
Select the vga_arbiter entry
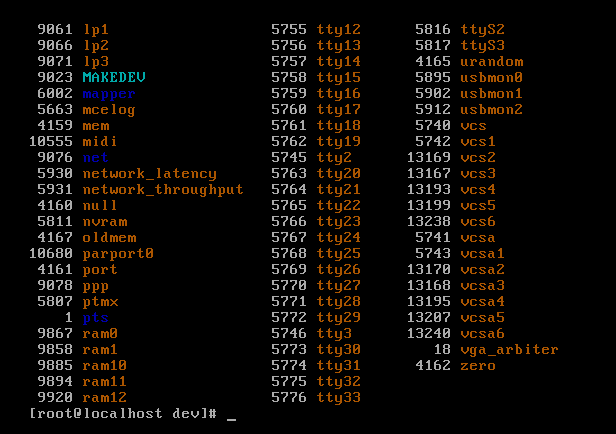(x=509, y=350)
